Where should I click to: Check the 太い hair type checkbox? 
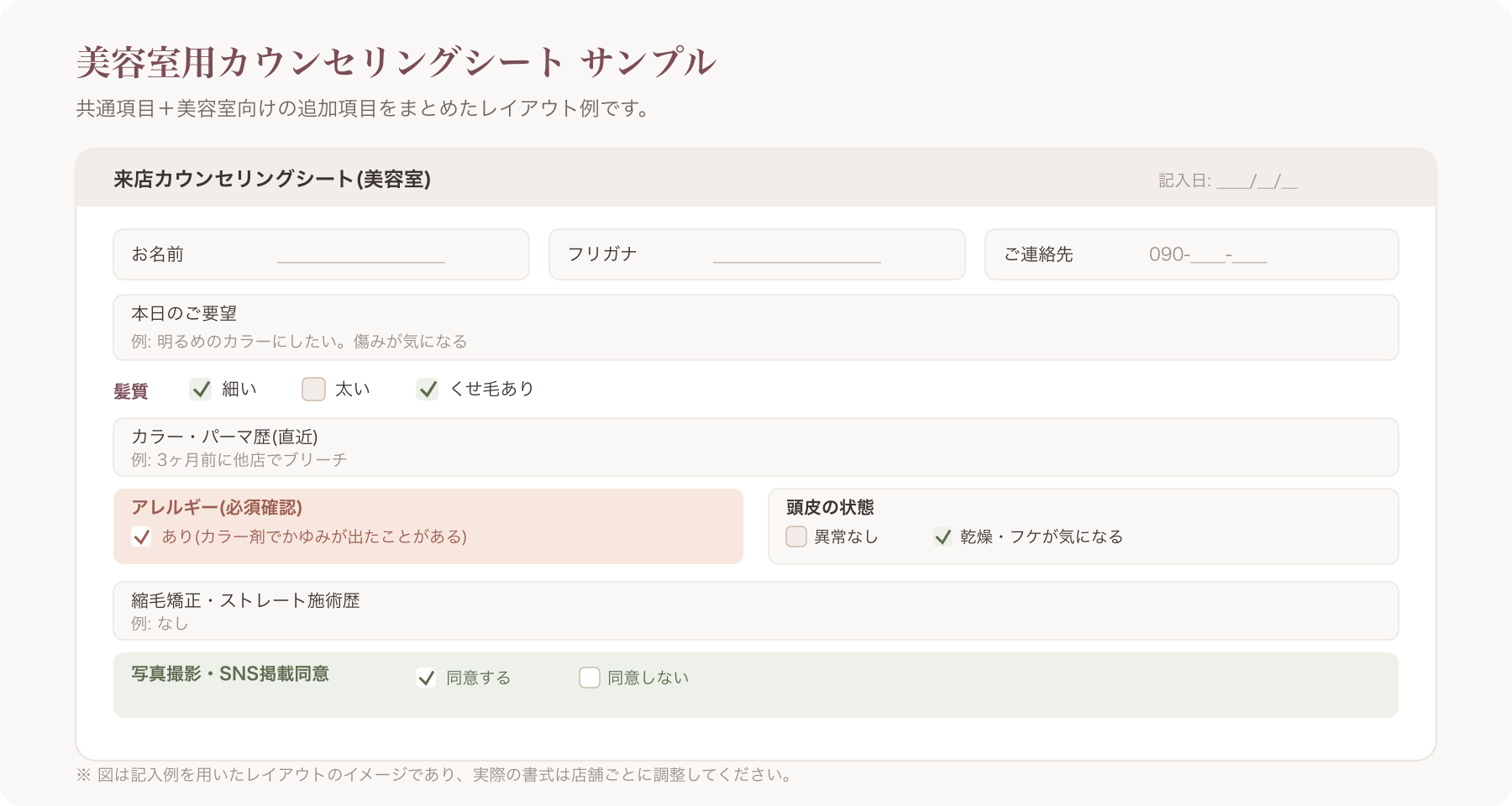(x=313, y=389)
